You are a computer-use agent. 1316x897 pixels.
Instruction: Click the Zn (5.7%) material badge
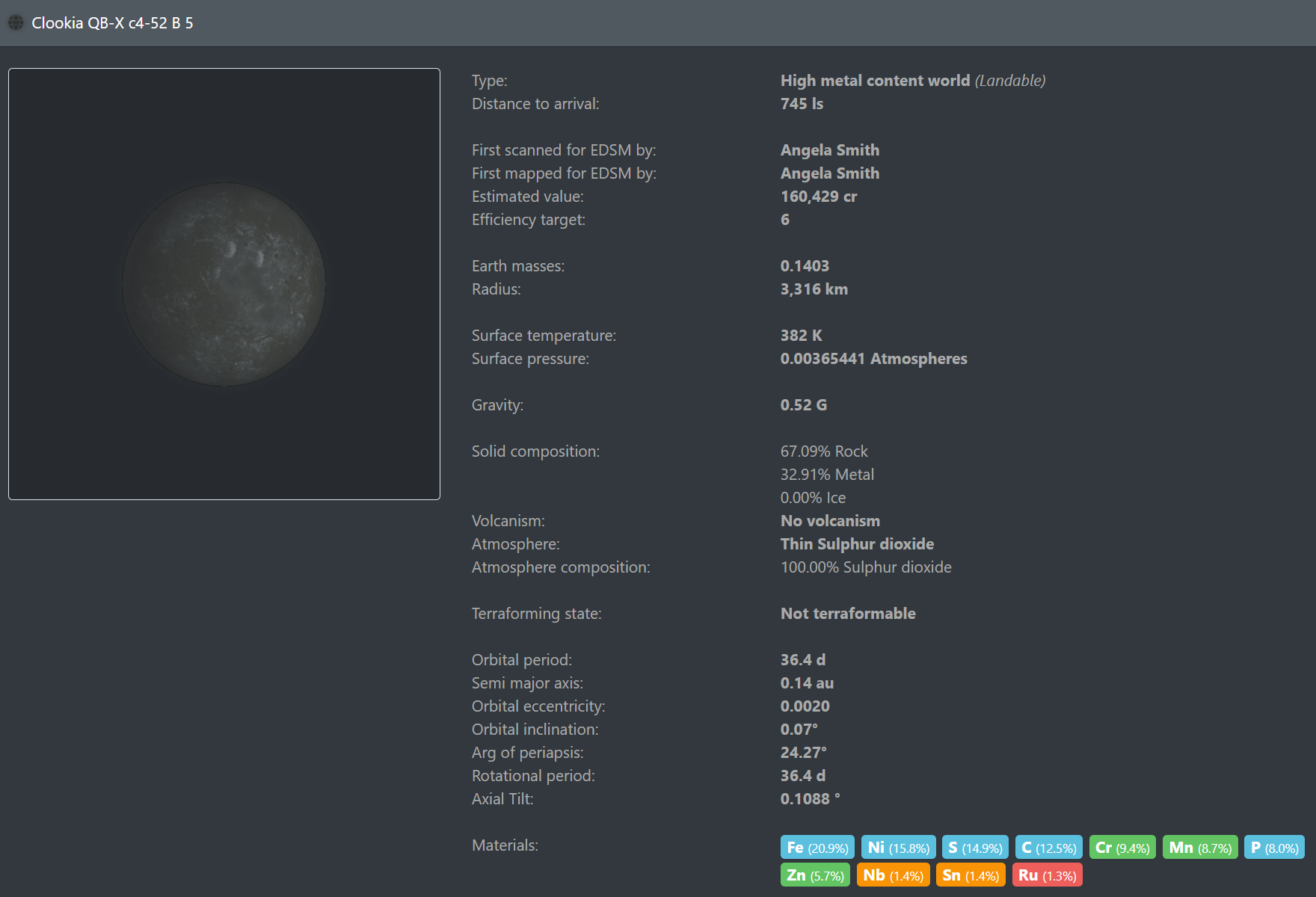click(815, 875)
